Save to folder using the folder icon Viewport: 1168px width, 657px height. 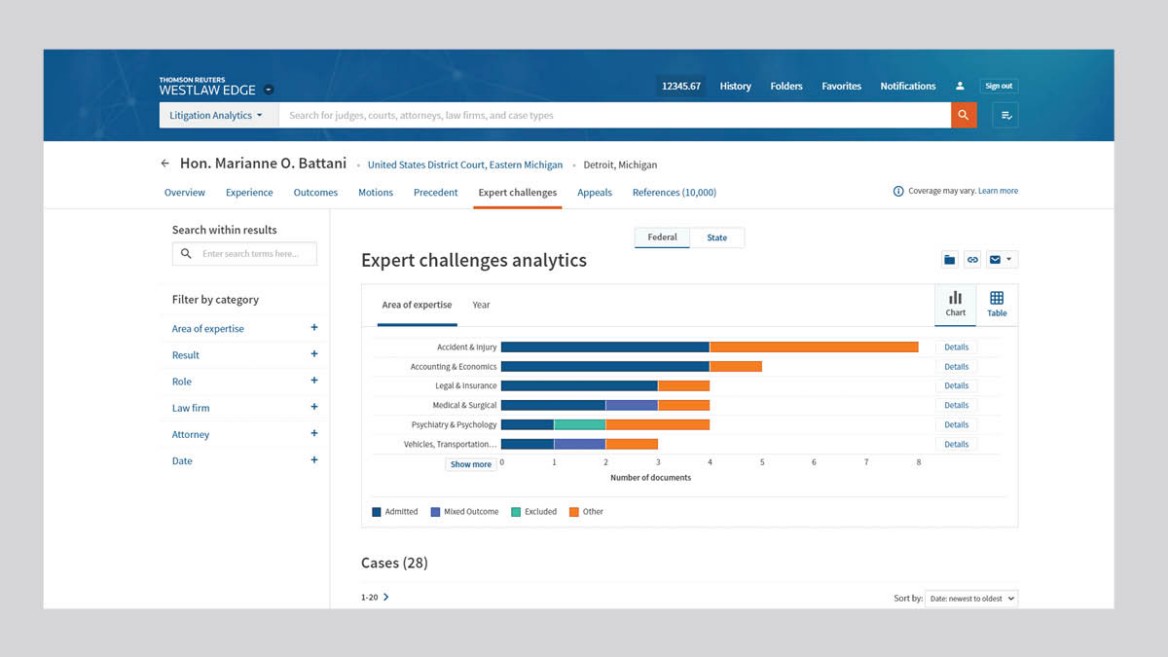click(x=949, y=260)
